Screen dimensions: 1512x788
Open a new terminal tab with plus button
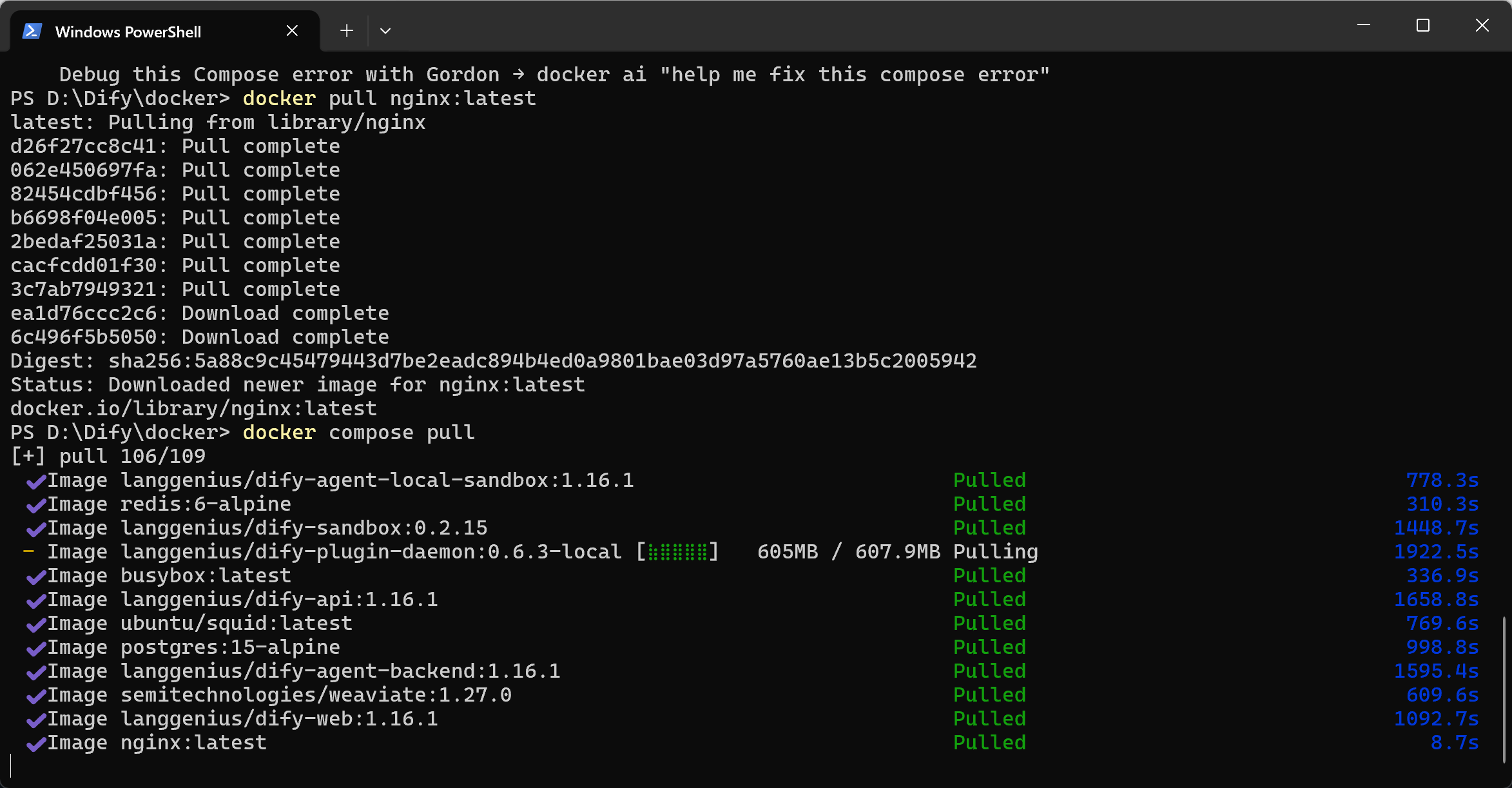click(347, 31)
